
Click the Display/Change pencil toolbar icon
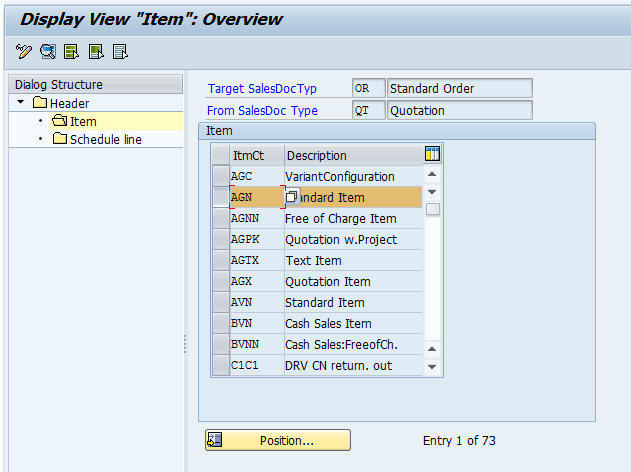point(25,51)
